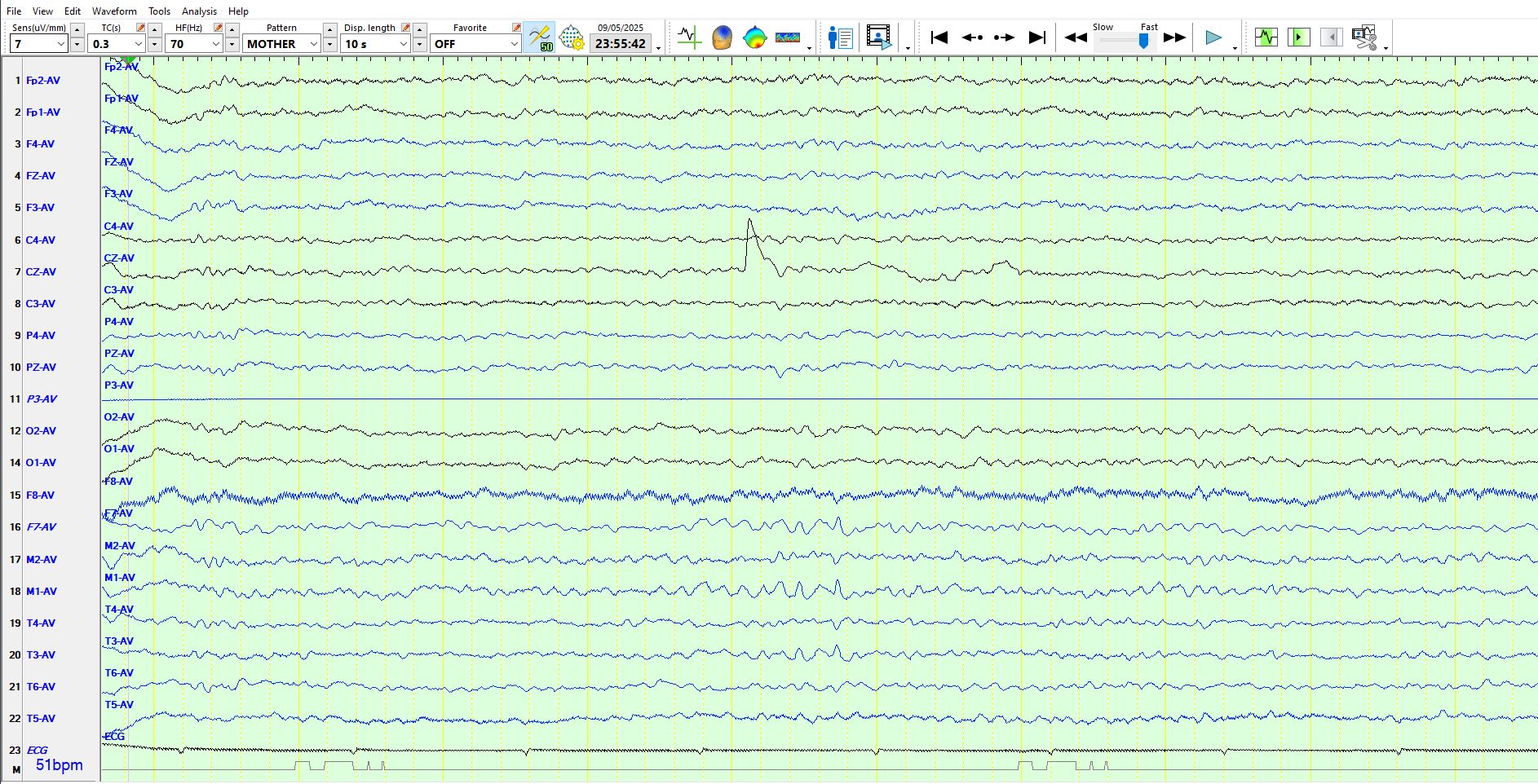Image resolution: width=1538 pixels, height=784 pixels.
Task: Toggle the 50 Hz notch filter icon
Action: pyautogui.click(x=539, y=37)
